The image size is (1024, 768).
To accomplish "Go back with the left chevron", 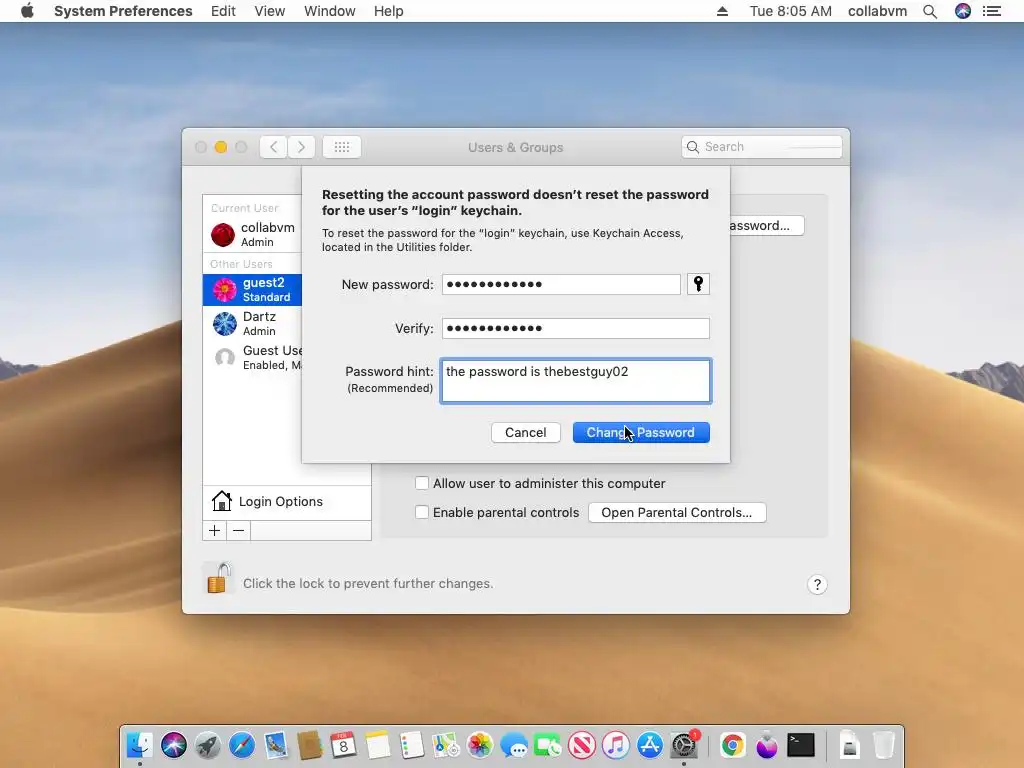I will 274,147.
